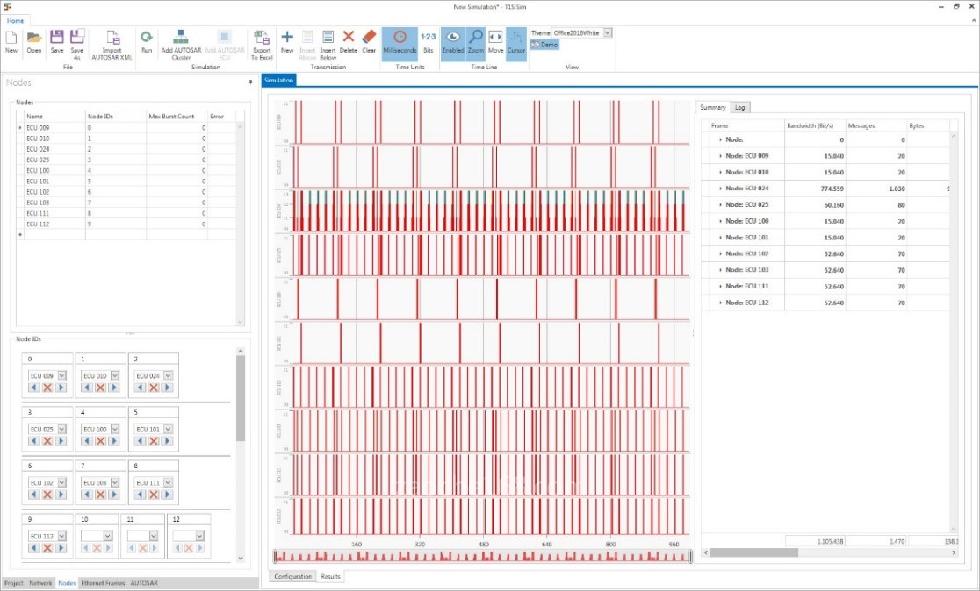Image resolution: width=980 pixels, height=591 pixels.
Task: Click the Export To Excel icon
Action: [x=262, y=40]
